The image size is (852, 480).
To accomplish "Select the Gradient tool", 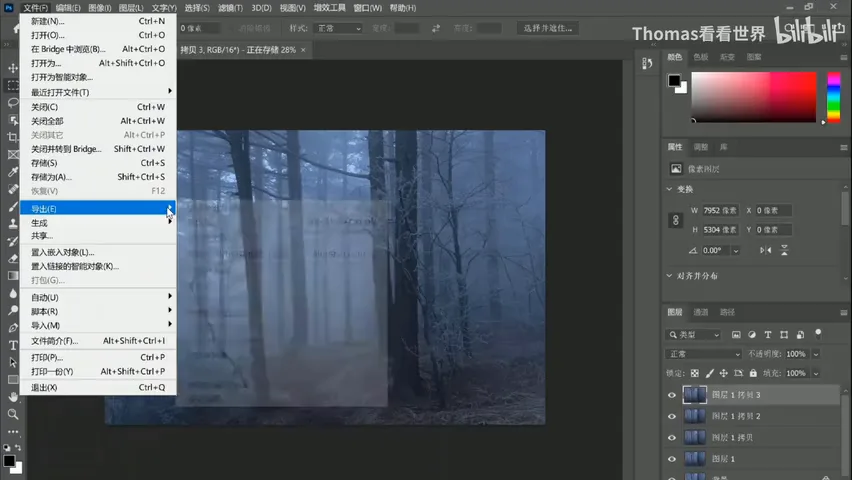I will tap(12, 276).
